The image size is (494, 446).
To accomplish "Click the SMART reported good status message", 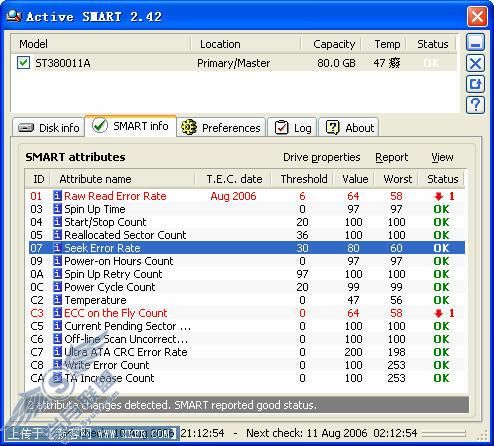I will pos(245,405).
